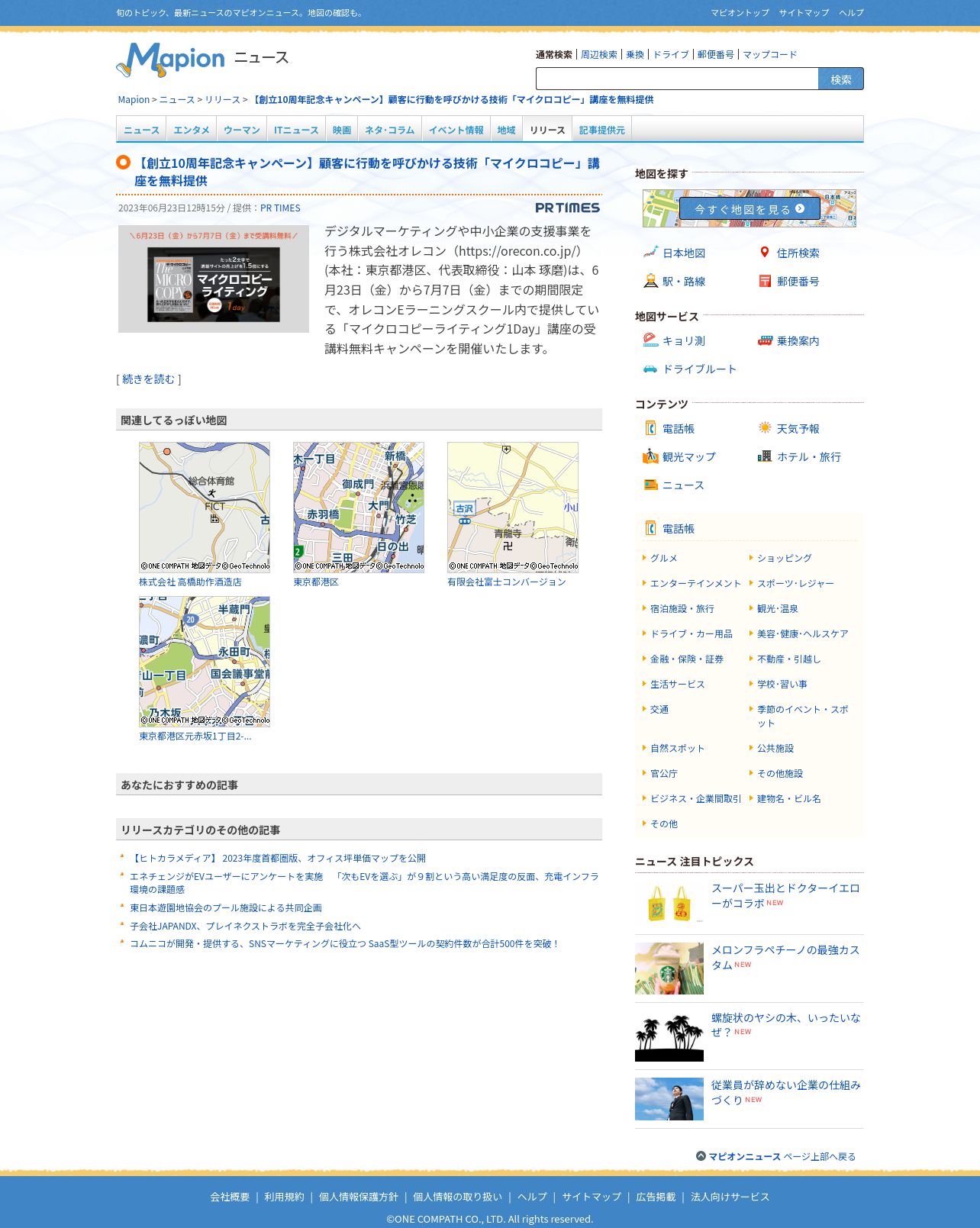Image resolution: width=980 pixels, height=1228 pixels.
Task: Select the イベント情報 tab
Action: pyautogui.click(x=456, y=130)
